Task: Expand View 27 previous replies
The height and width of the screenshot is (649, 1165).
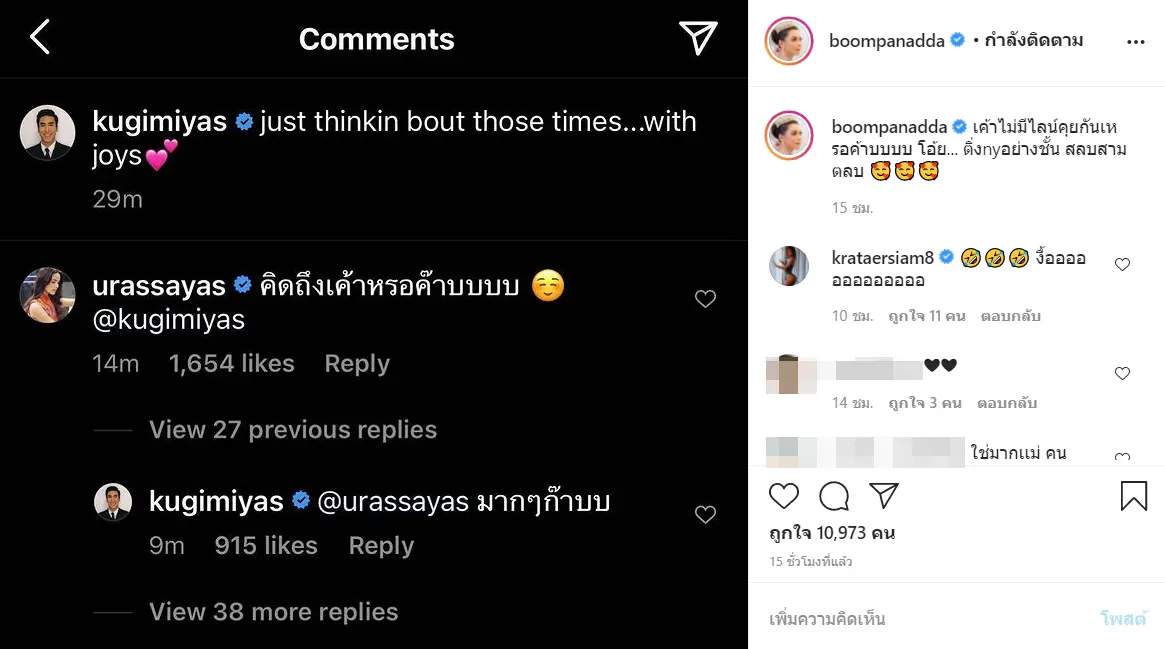Action: tap(293, 430)
